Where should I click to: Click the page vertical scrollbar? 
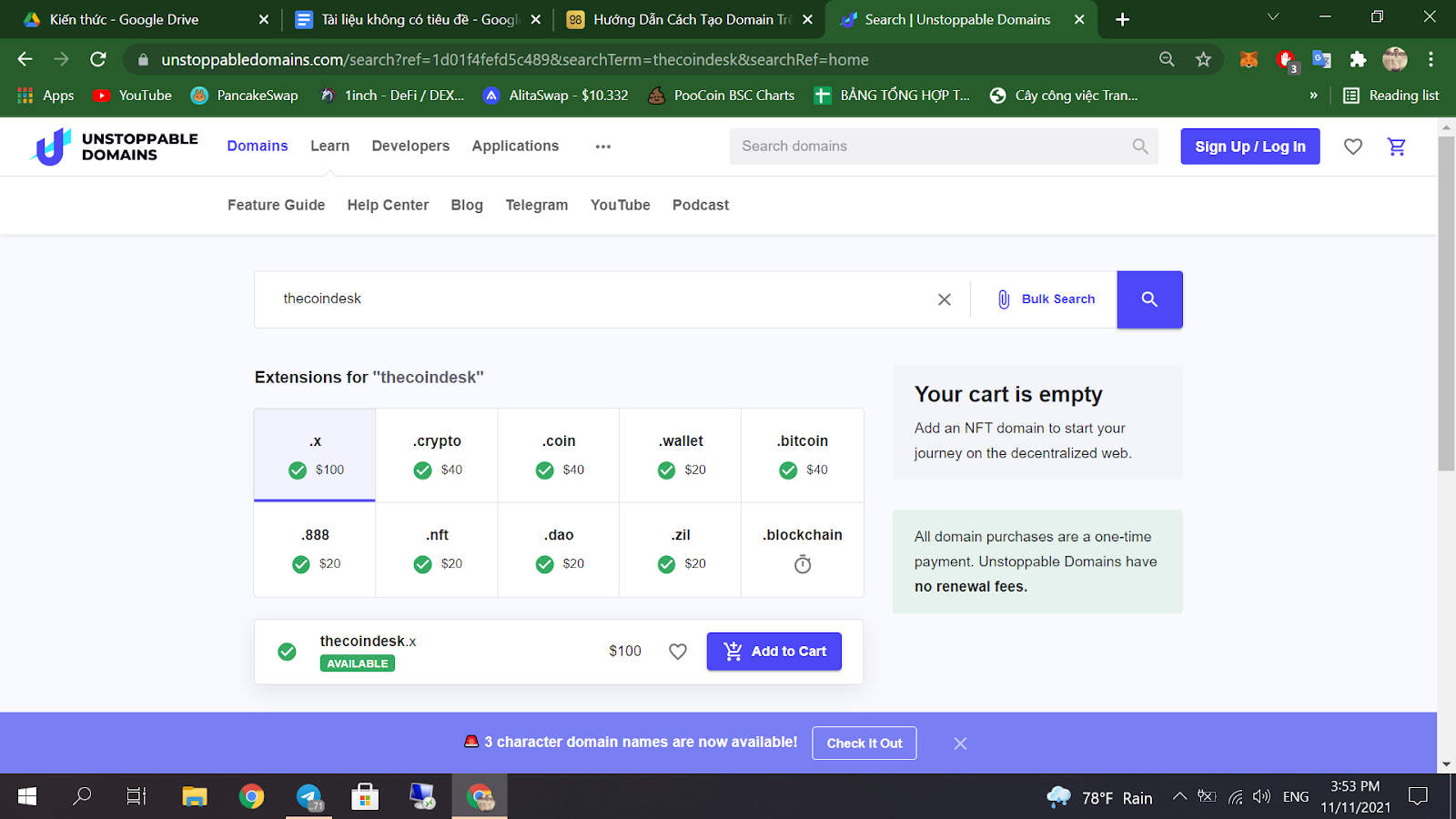[1446, 303]
